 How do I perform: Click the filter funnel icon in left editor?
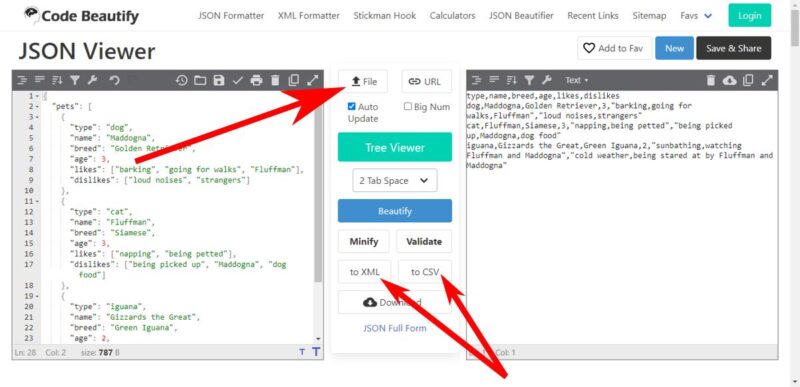(x=75, y=80)
